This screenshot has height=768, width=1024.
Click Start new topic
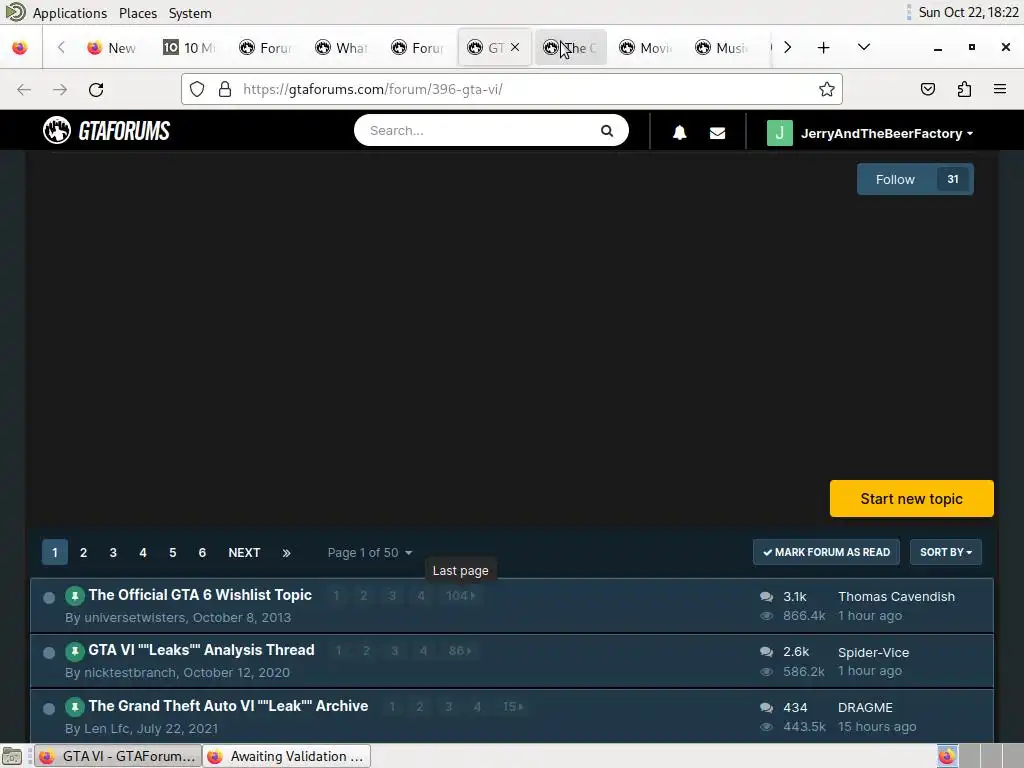912,499
